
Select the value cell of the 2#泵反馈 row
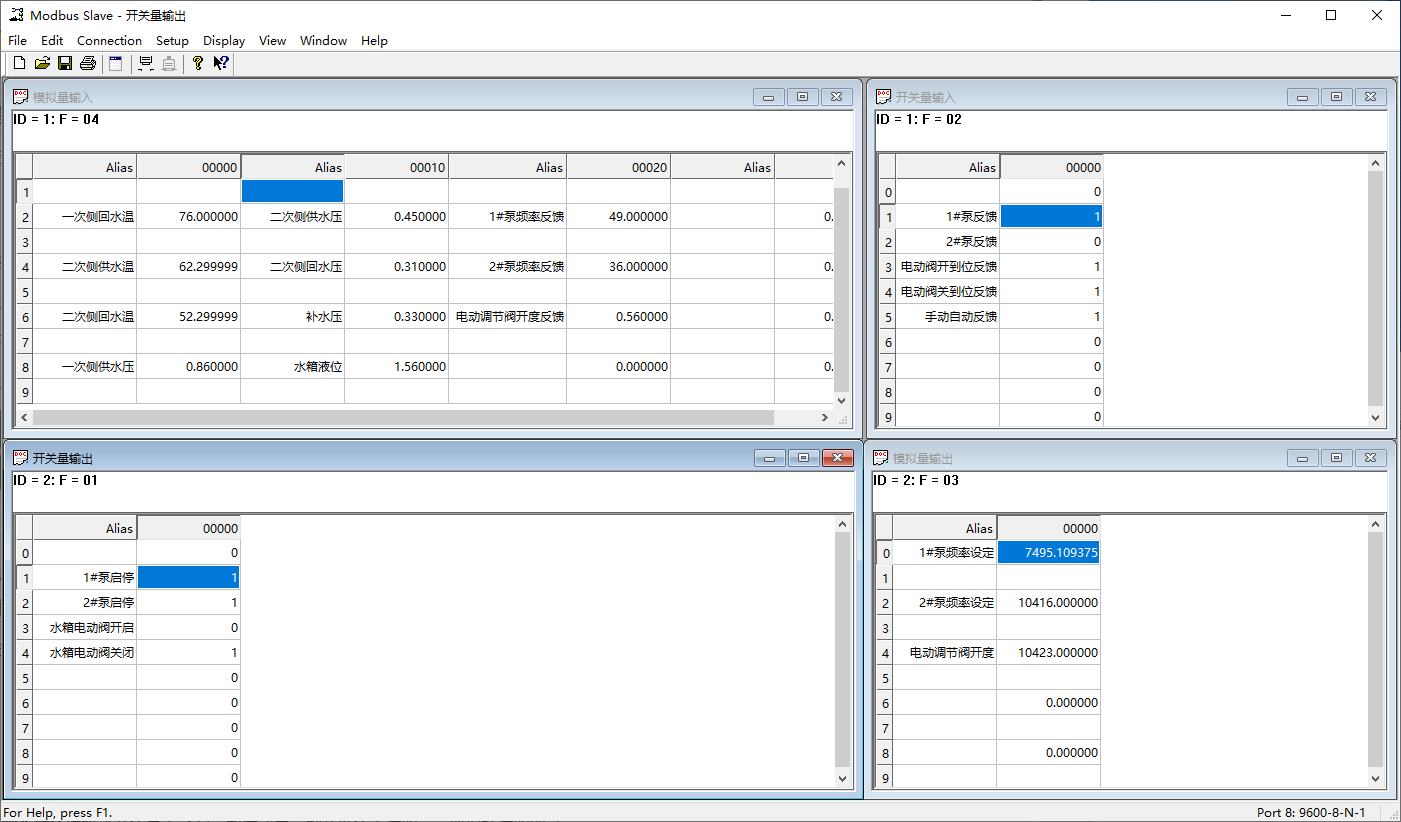click(x=1051, y=241)
